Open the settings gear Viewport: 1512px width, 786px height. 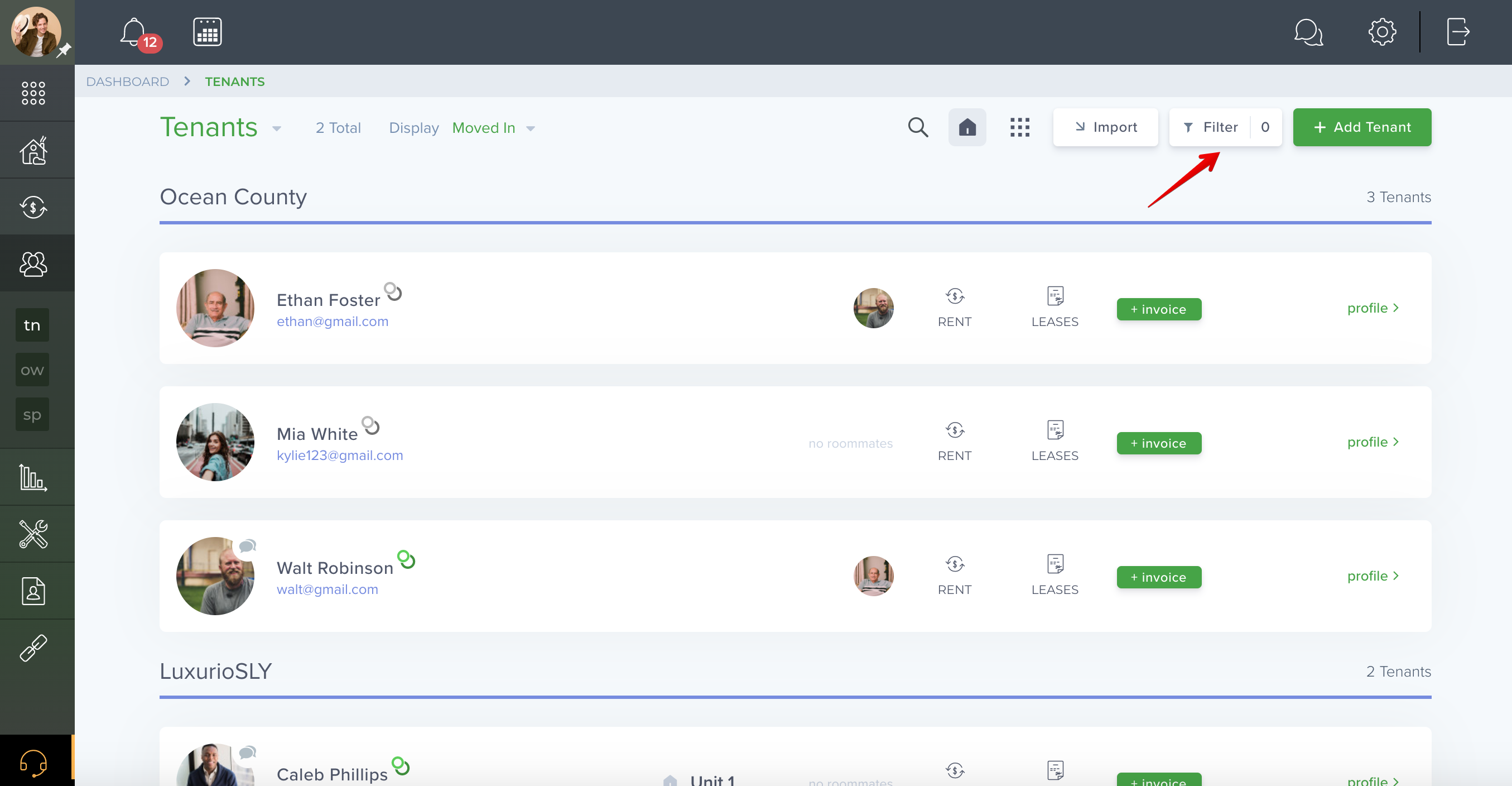(1383, 32)
